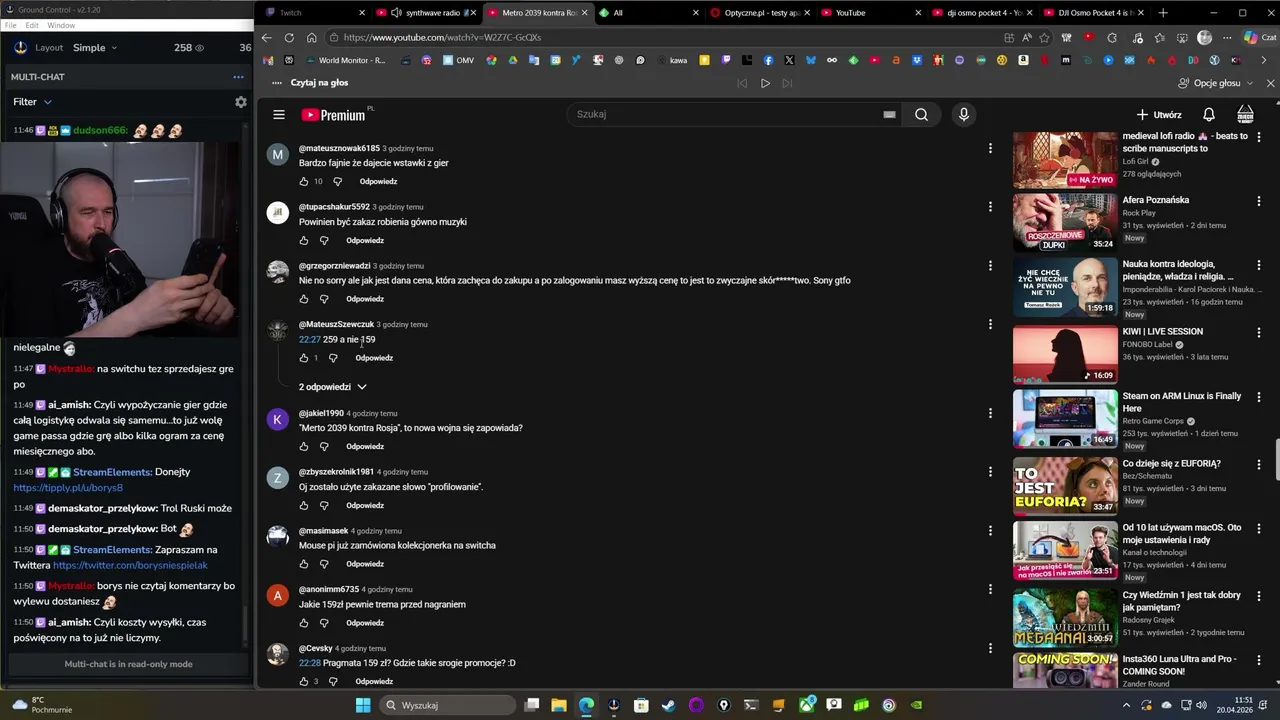This screenshot has height=720, width=1280.
Task: Switch to synthwave radio tab
Action: click(425, 13)
